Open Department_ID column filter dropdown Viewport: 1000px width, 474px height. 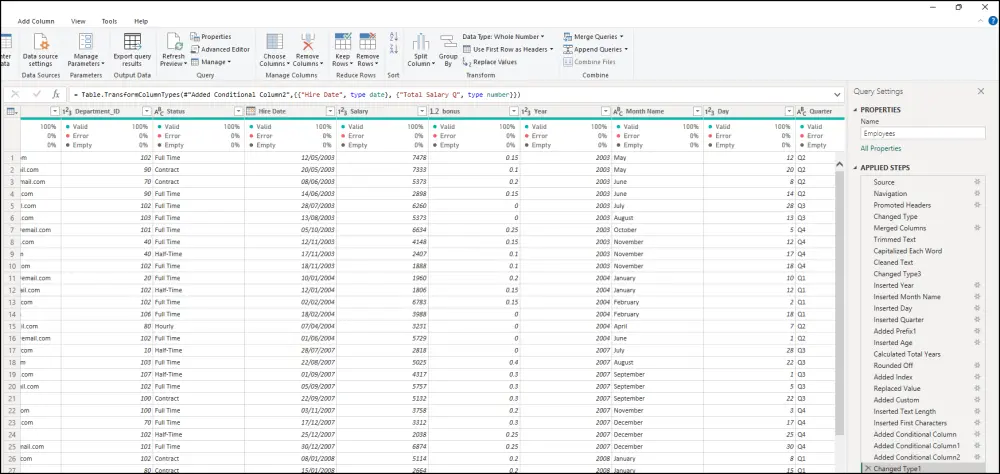[147, 111]
